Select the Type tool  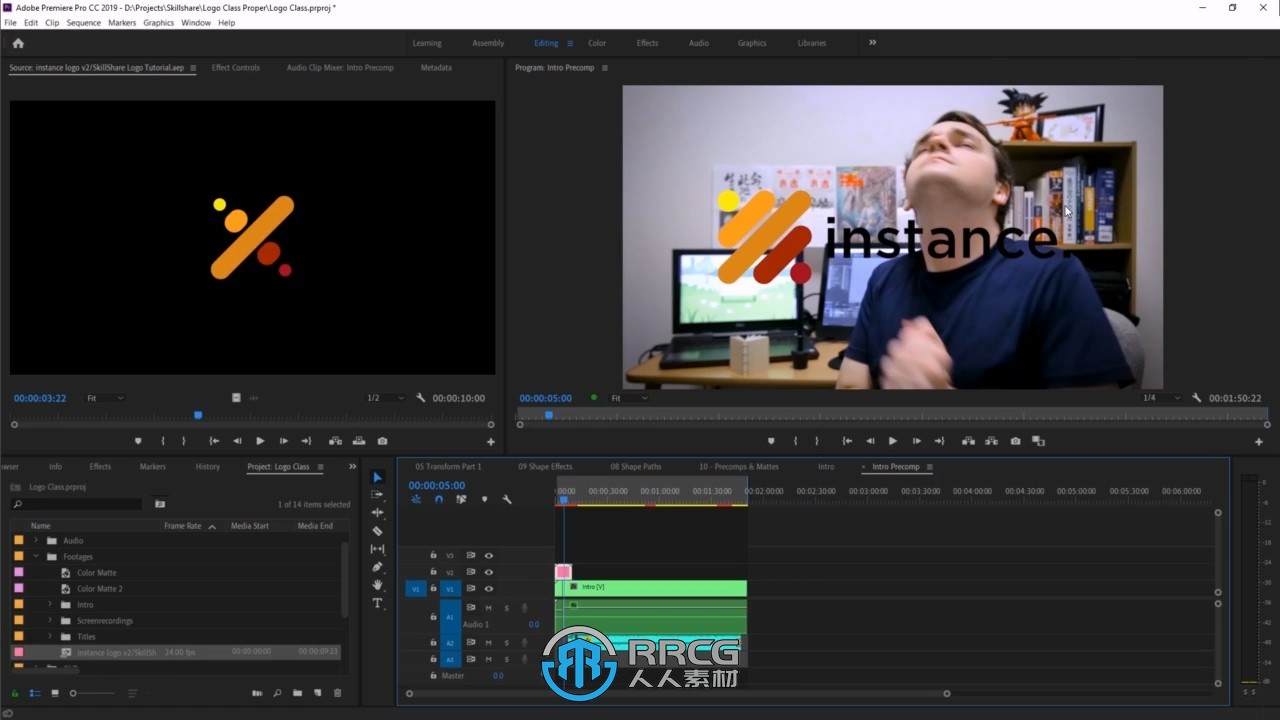[377, 603]
